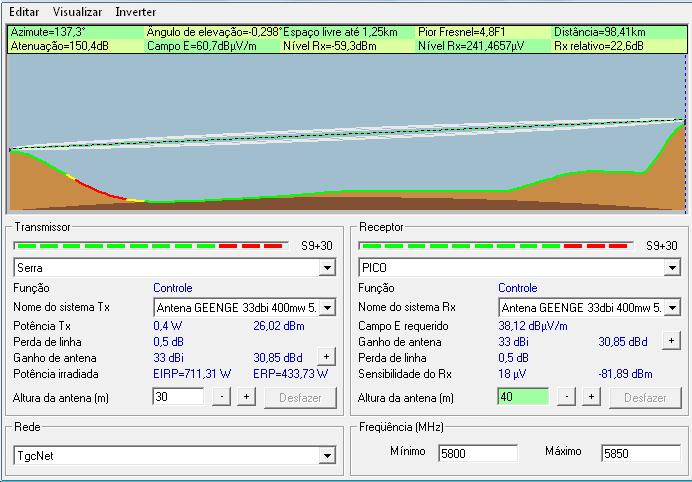The image size is (692, 482).
Task: Decrease receiver antenna height with minus button
Action: click(566, 397)
